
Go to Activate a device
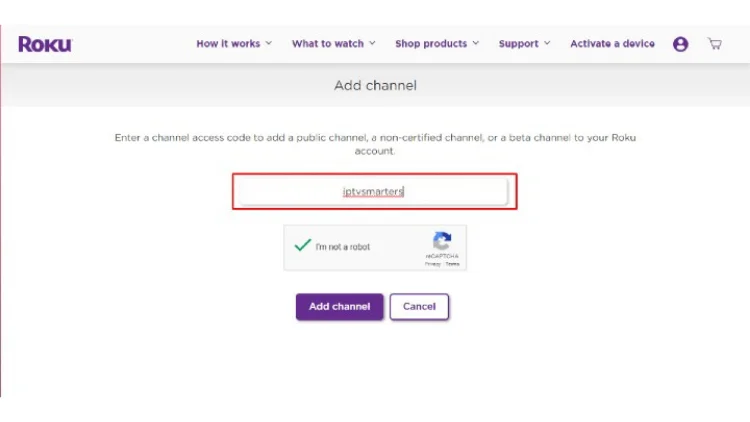[612, 44]
